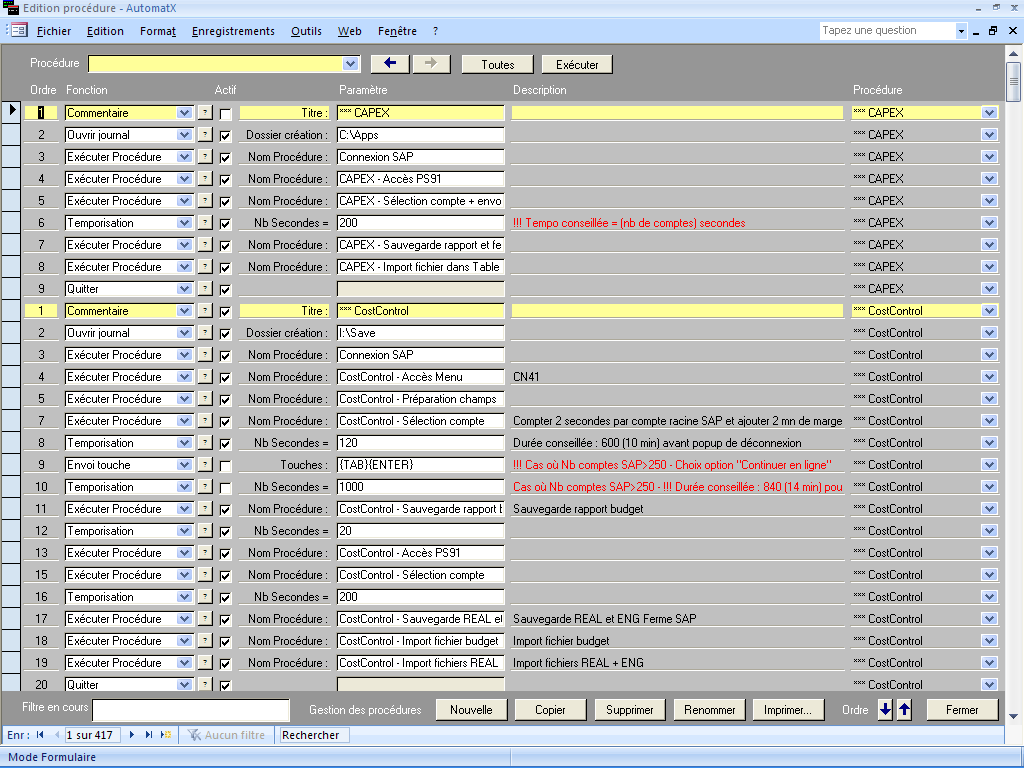Open the Outils menu
This screenshot has height=768, width=1024.
pyautogui.click(x=306, y=31)
